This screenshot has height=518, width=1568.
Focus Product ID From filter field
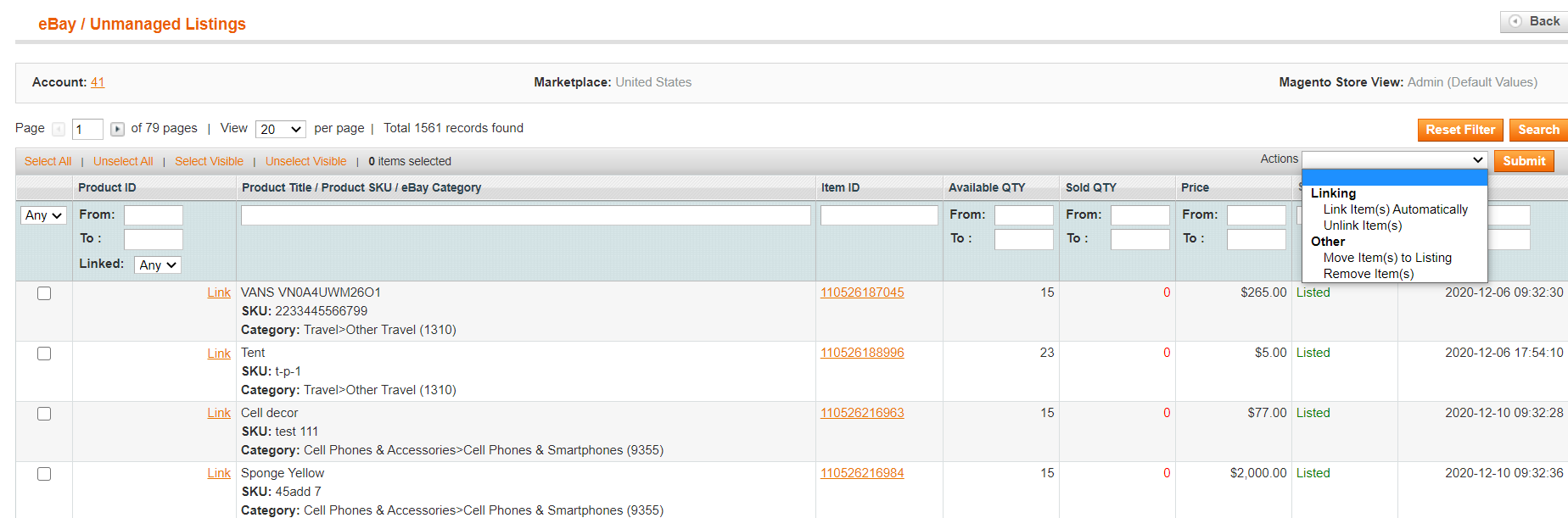[x=154, y=215]
